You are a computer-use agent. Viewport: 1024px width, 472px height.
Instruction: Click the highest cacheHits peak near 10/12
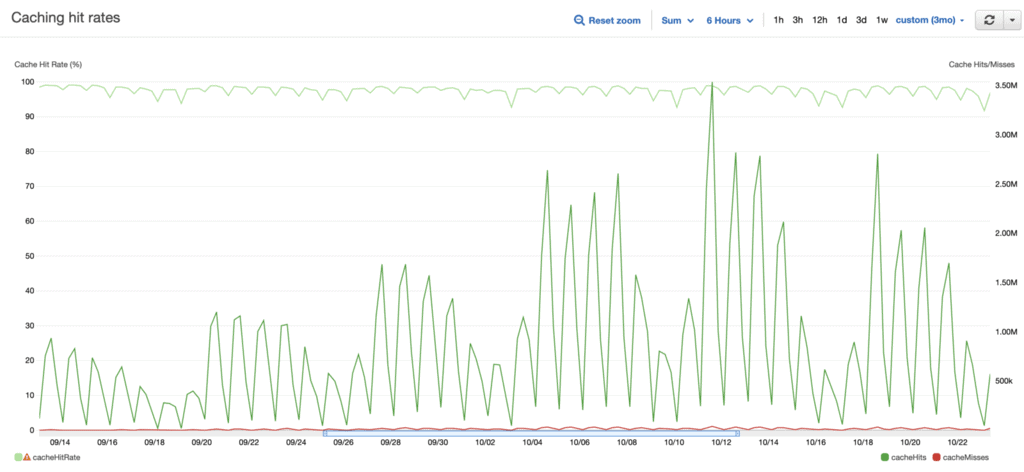(712, 83)
